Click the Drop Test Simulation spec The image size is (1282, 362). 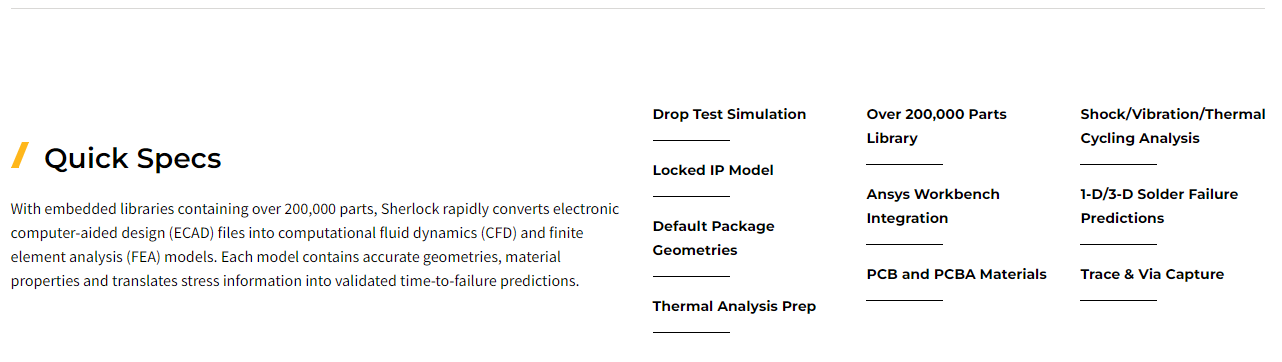[729, 114]
